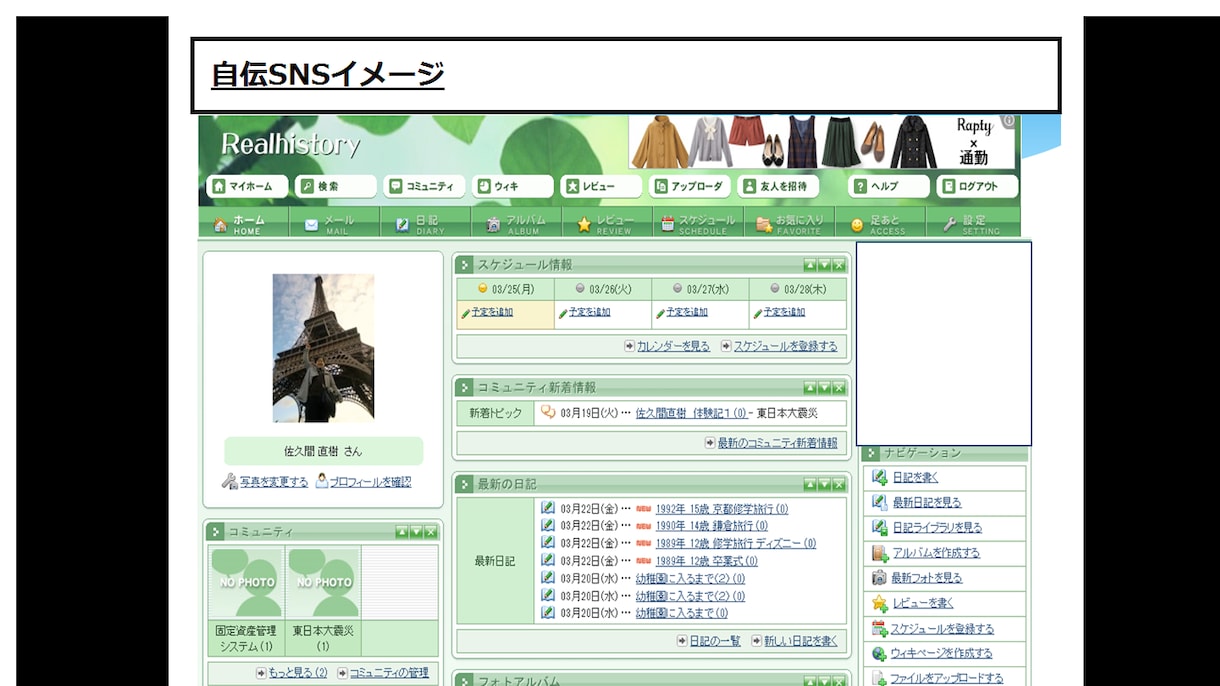Click レビューを書く in the navigation
The width and height of the screenshot is (1220, 686).
tap(922, 604)
